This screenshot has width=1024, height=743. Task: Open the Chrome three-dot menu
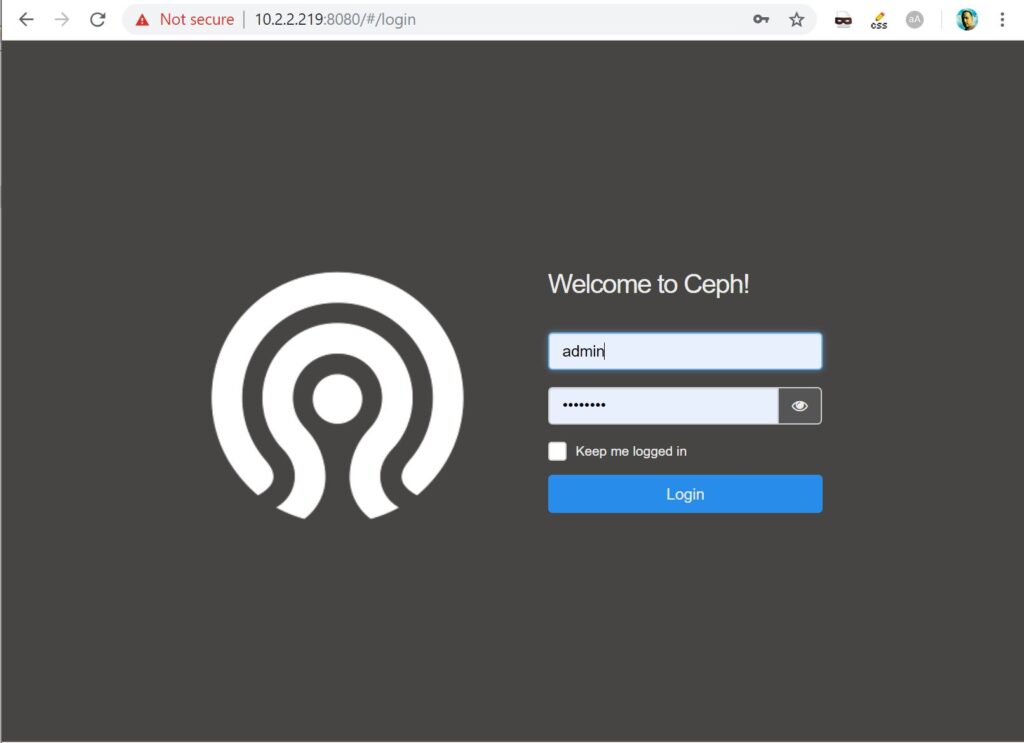1003,18
